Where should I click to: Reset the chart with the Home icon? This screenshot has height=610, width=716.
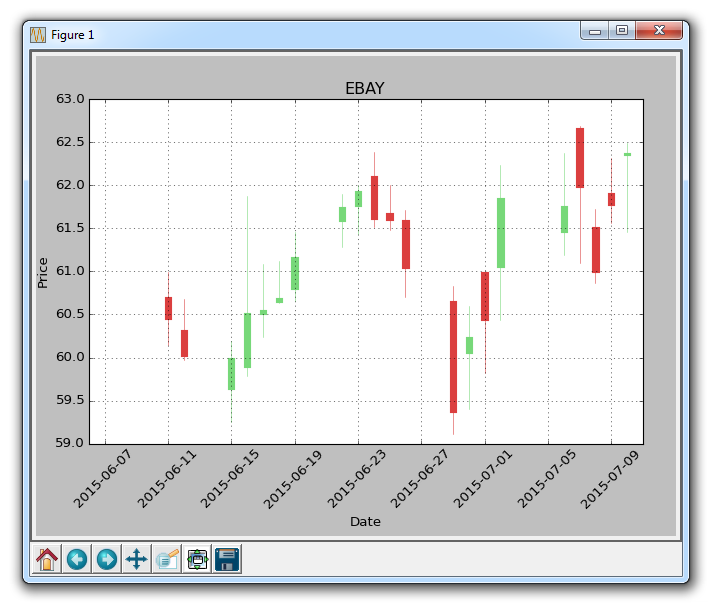click(47, 560)
